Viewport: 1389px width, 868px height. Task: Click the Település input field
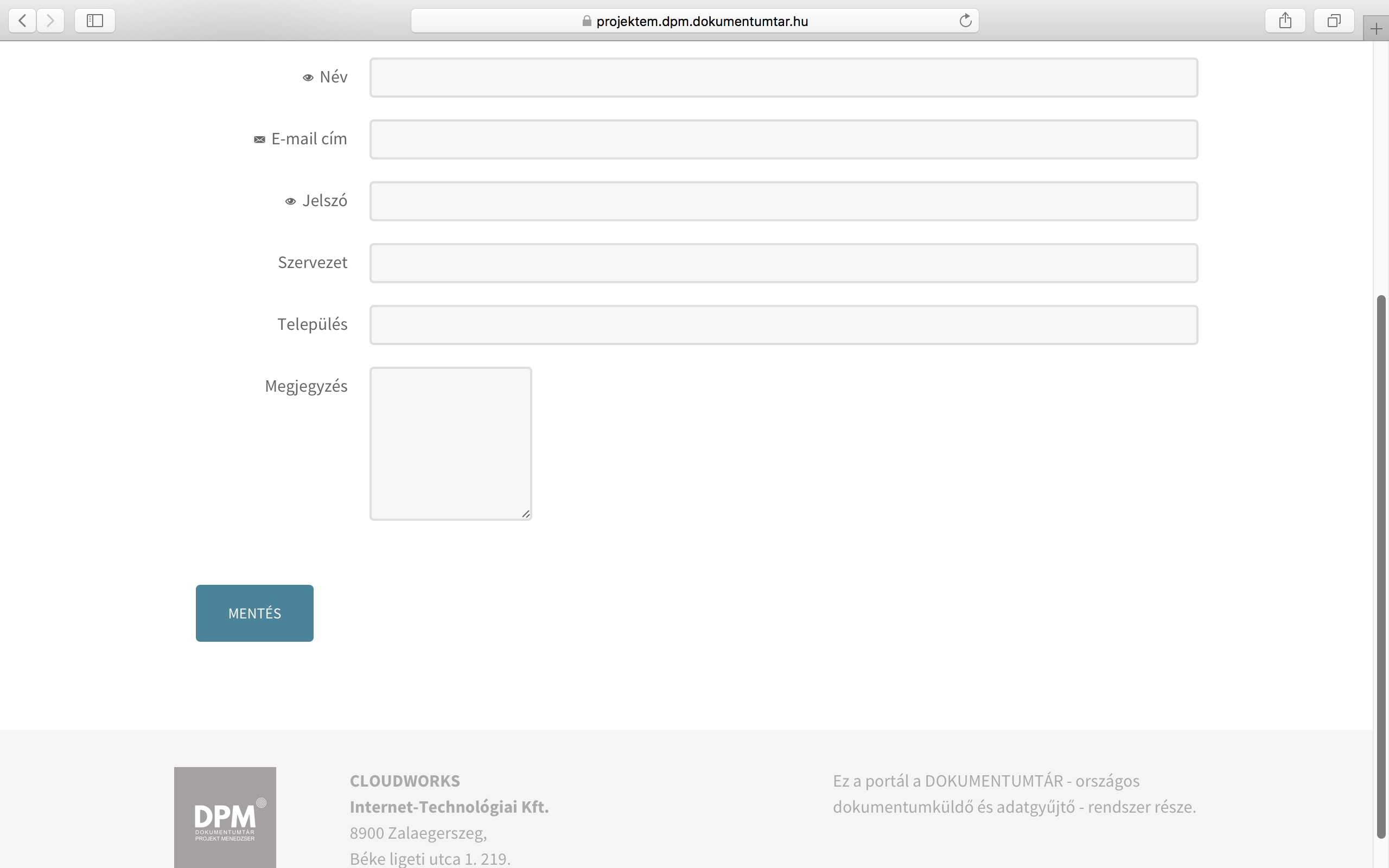click(783, 325)
